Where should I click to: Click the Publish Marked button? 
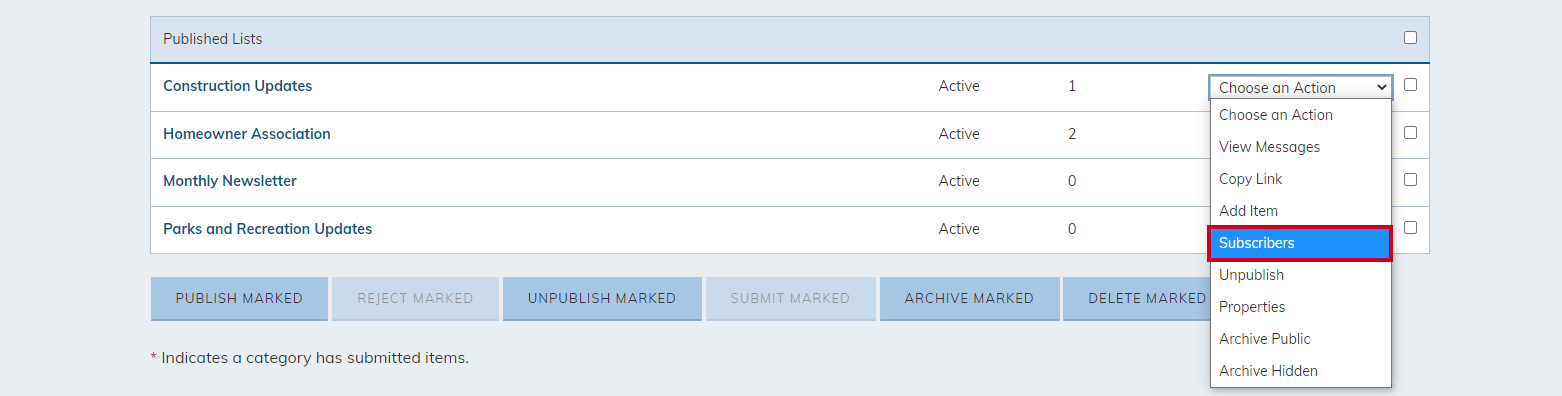click(x=239, y=298)
